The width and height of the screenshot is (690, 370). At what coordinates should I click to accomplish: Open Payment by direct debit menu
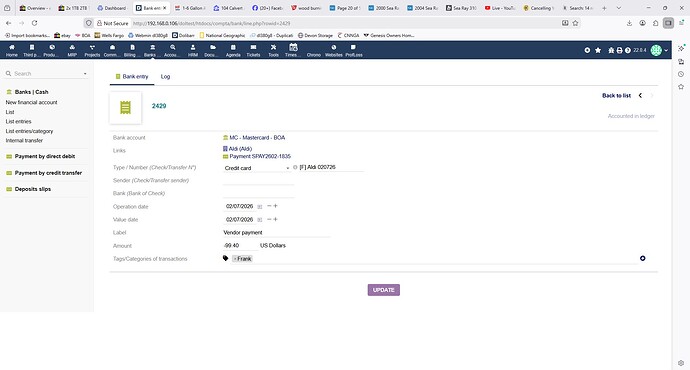pos(45,156)
